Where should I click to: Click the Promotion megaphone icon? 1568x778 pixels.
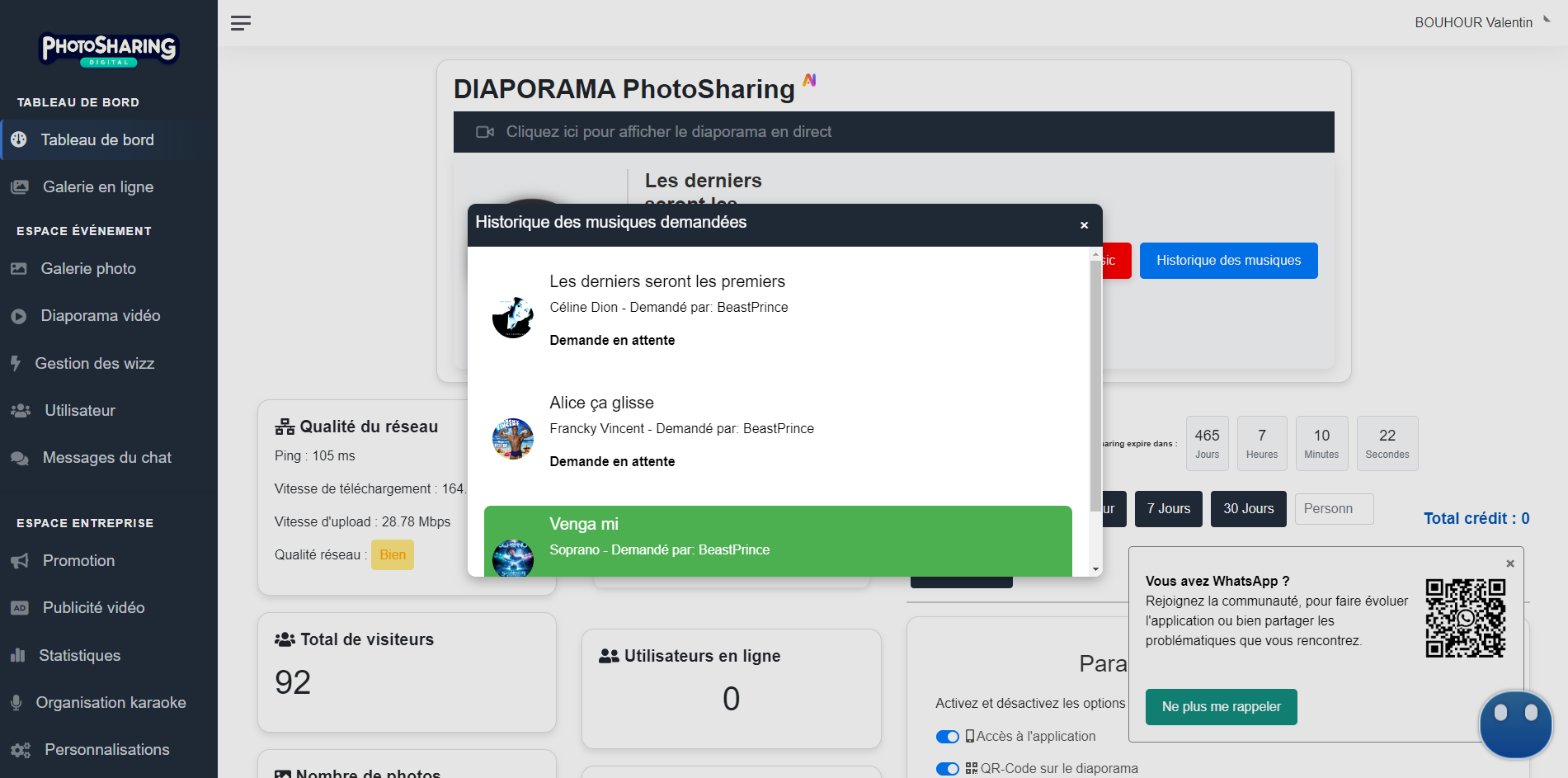coord(20,561)
